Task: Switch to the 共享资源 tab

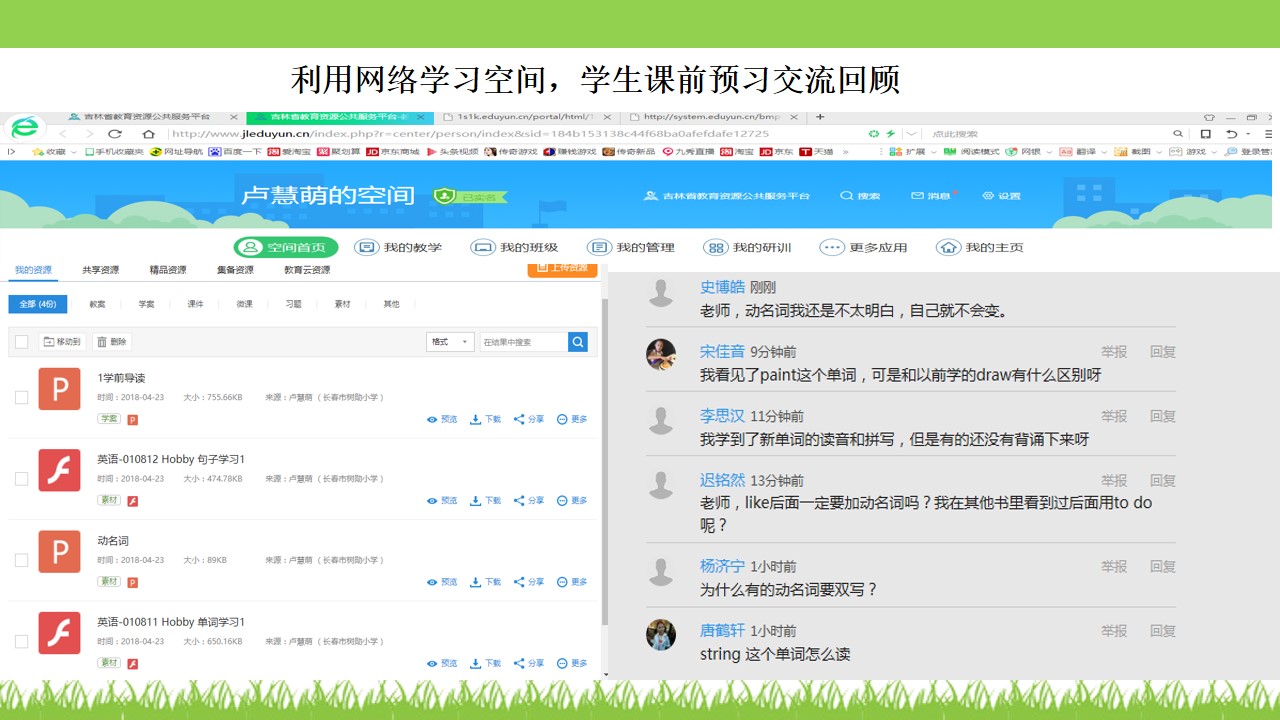Action: coord(100,270)
